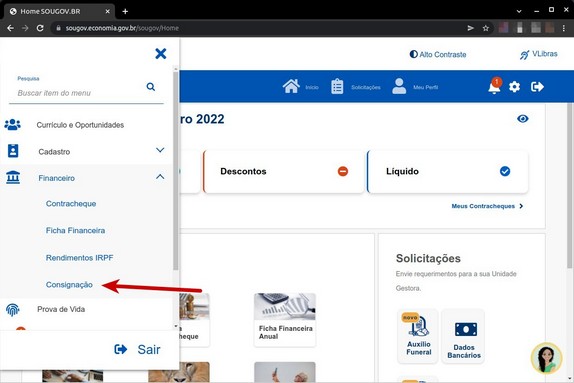Open the Descontos card

[283, 171]
